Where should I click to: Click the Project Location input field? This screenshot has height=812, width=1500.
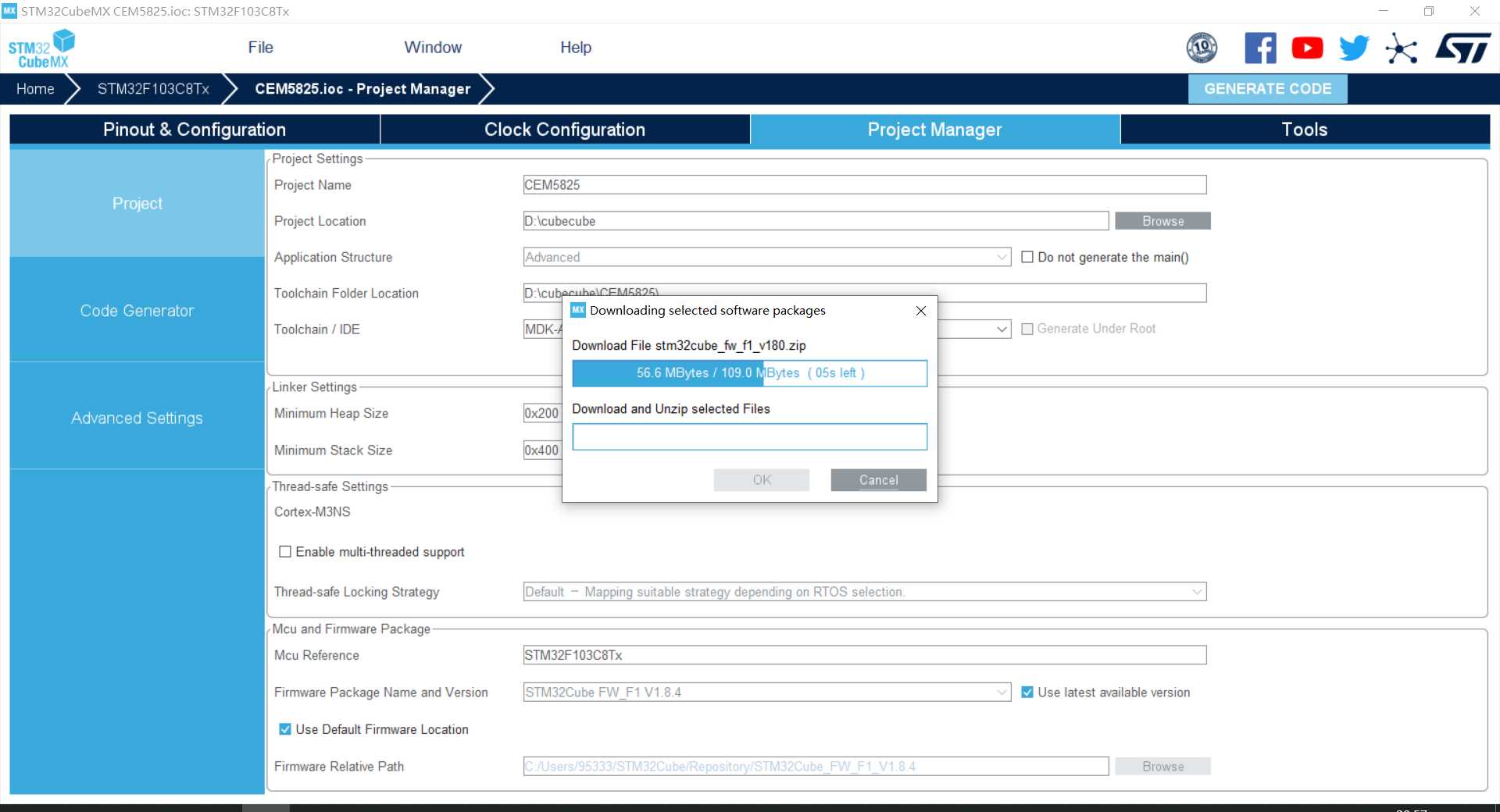tap(816, 221)
